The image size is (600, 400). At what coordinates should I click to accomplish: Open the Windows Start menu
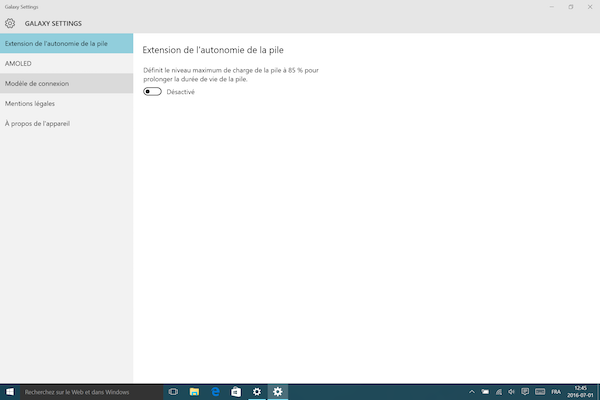tap(10, 392)
